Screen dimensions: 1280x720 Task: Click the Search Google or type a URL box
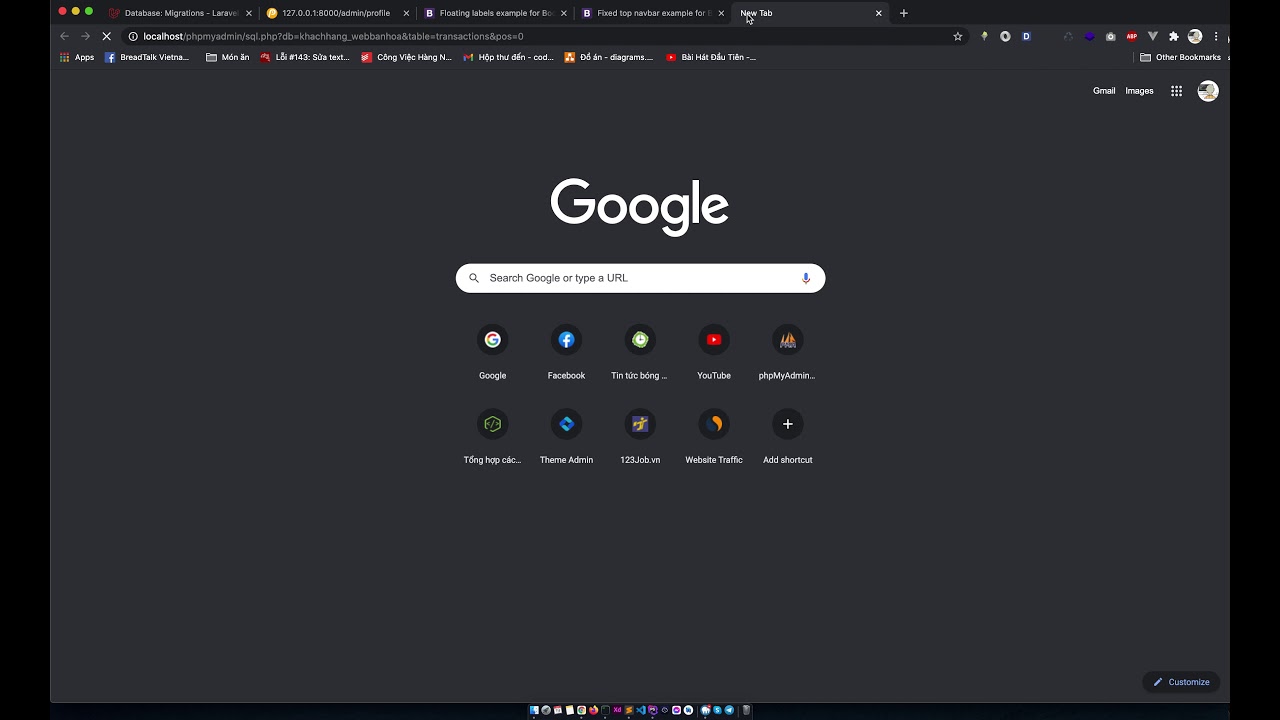click(x=640, y=278)
